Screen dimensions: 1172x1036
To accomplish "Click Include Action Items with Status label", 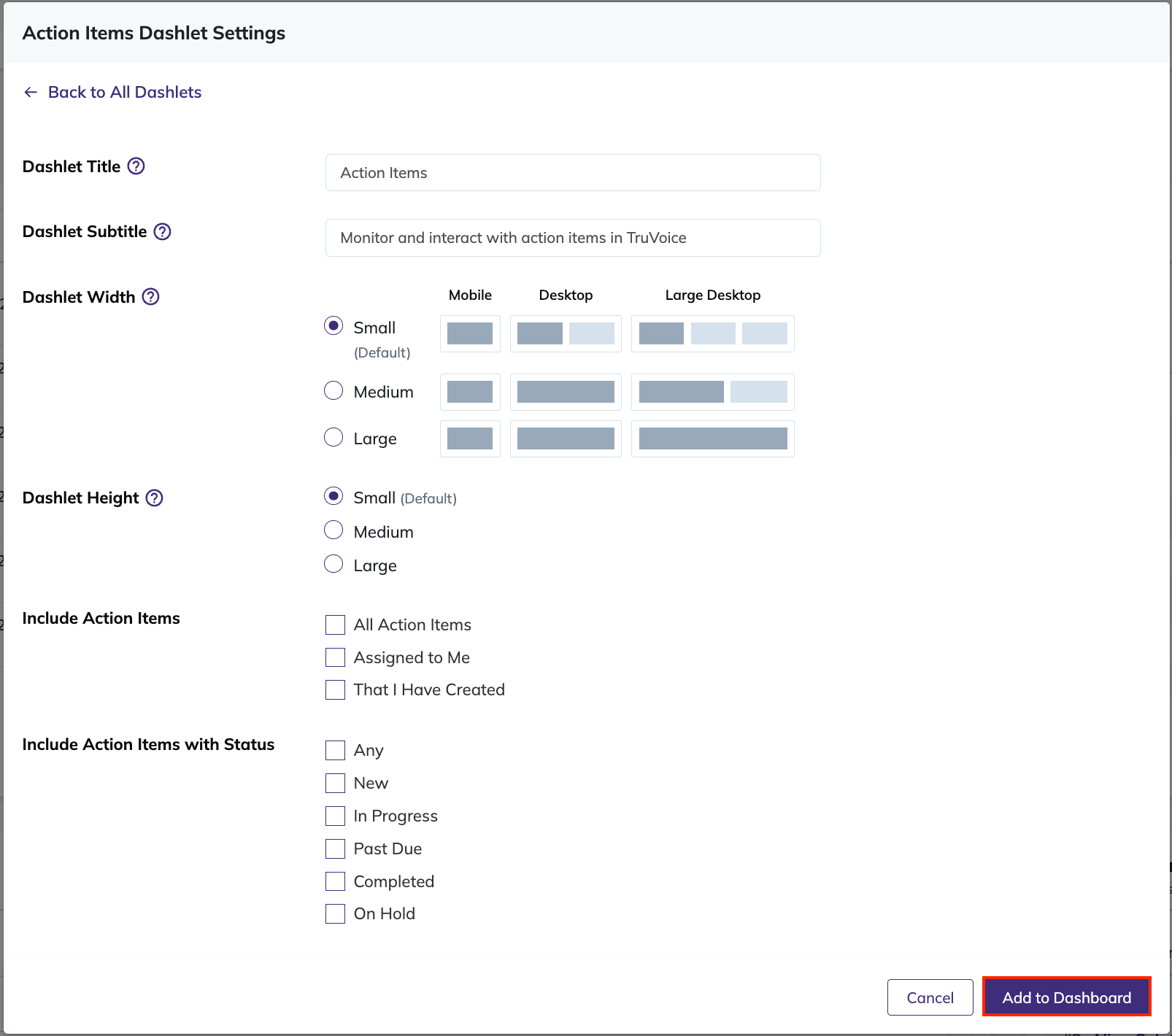I will (x=149, y=744).
